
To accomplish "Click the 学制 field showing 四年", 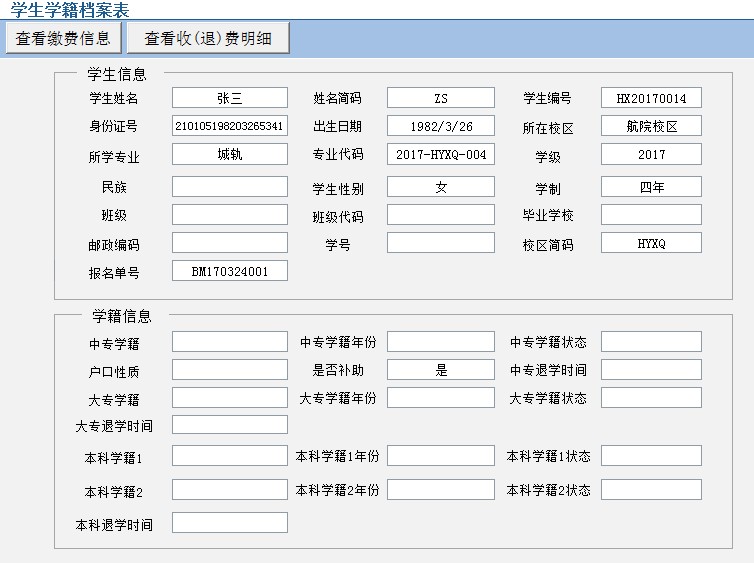I will [651, 187].
